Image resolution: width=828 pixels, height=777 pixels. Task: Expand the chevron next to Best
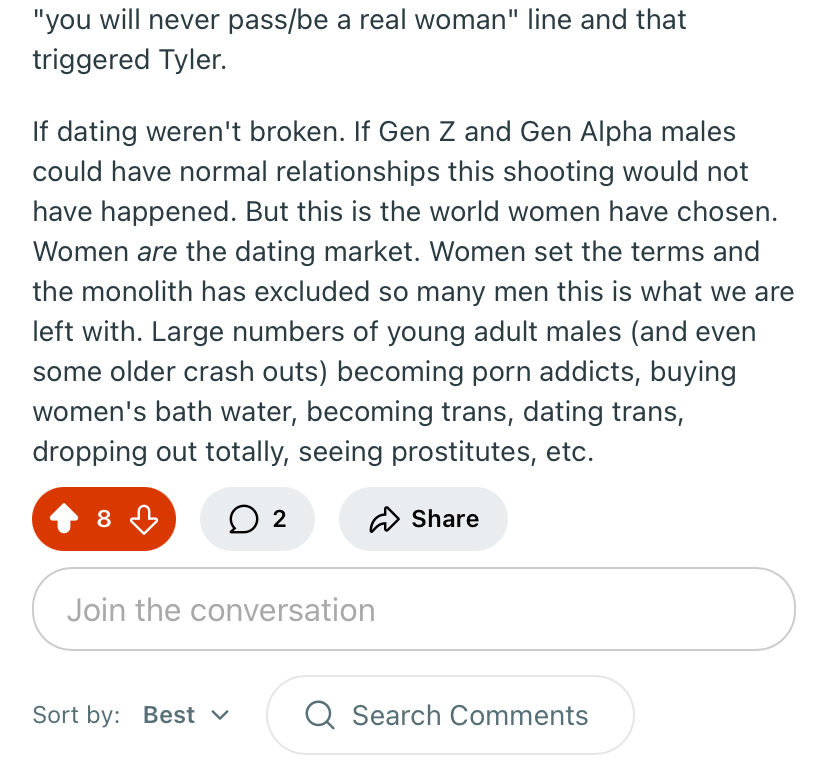point(221,716)
